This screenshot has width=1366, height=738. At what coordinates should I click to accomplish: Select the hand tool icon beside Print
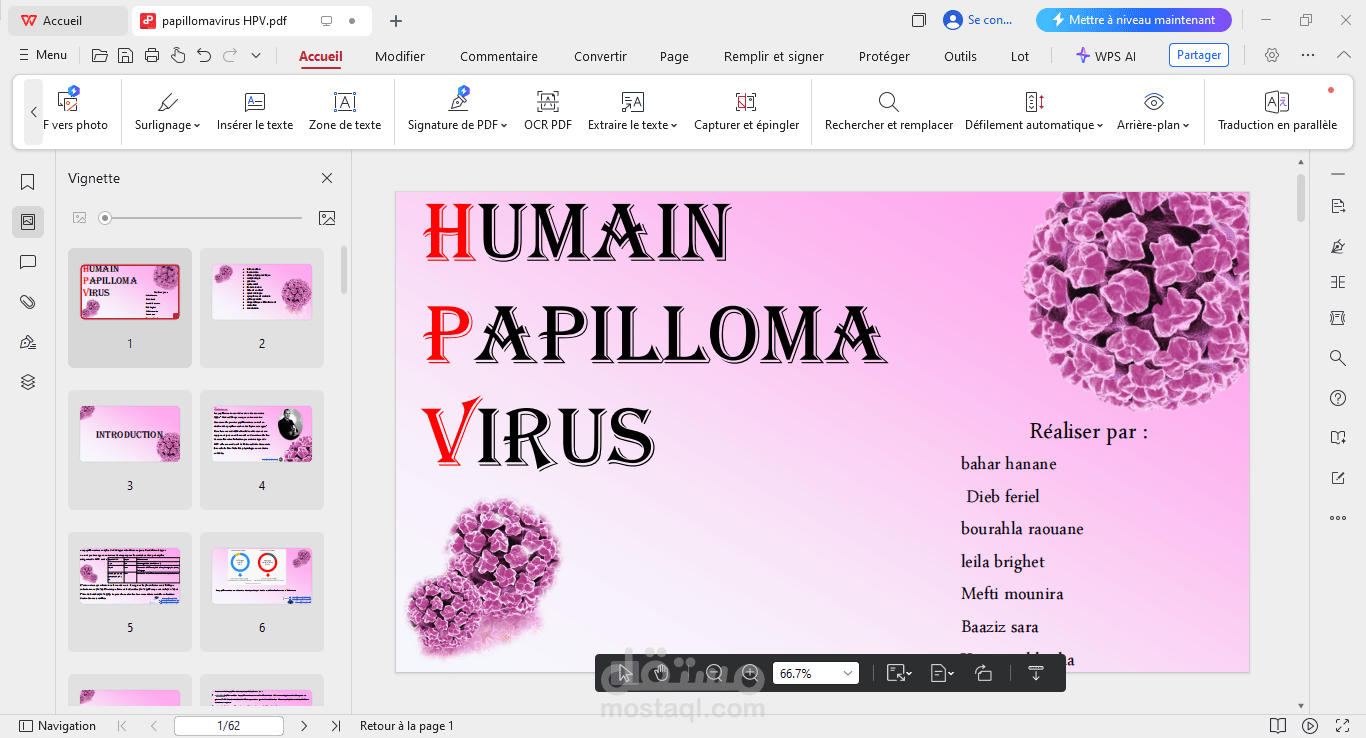click(x=178, y=56)
